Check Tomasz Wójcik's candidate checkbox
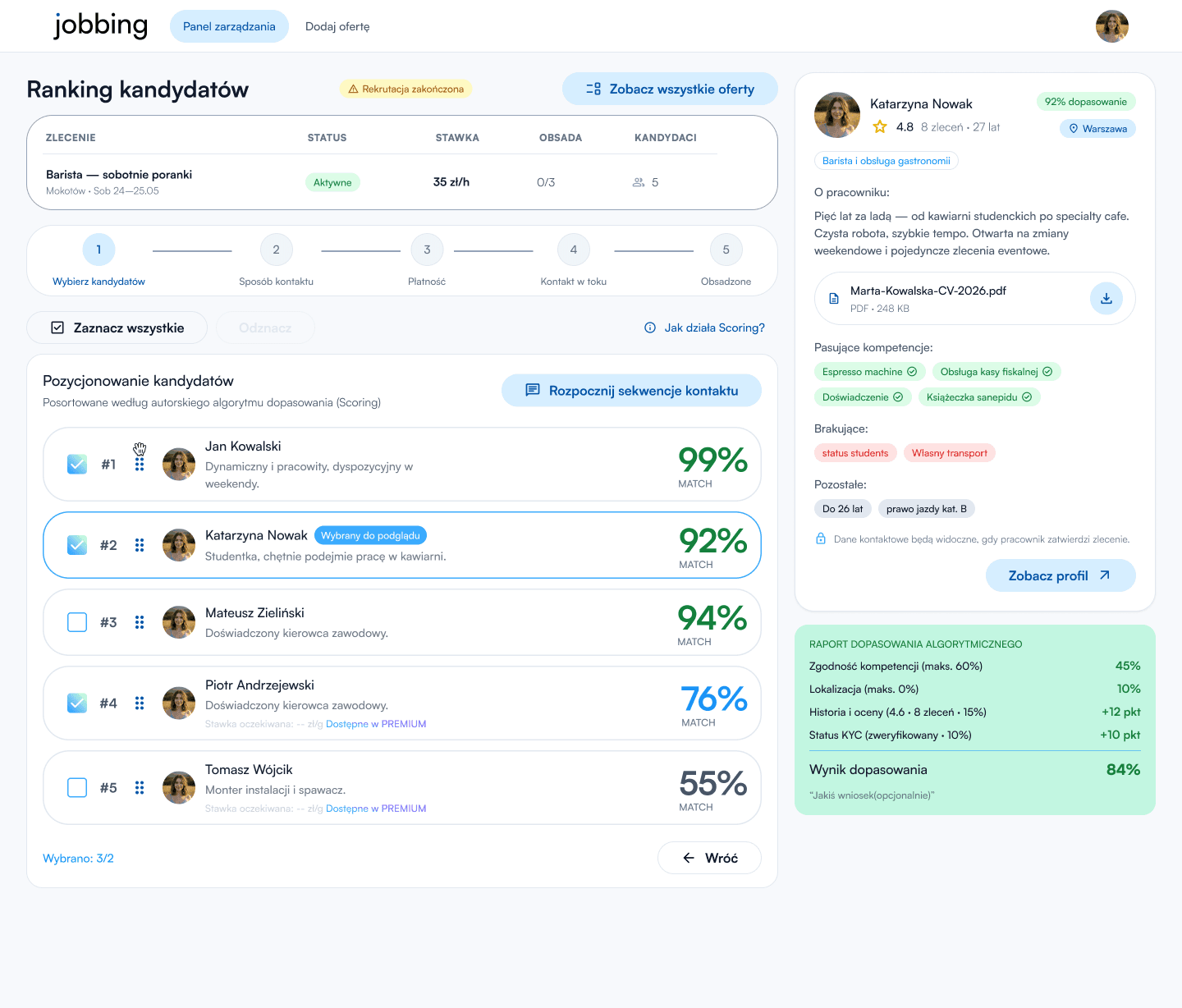Screen dimensions: 1182x1008 pos(77,787)
